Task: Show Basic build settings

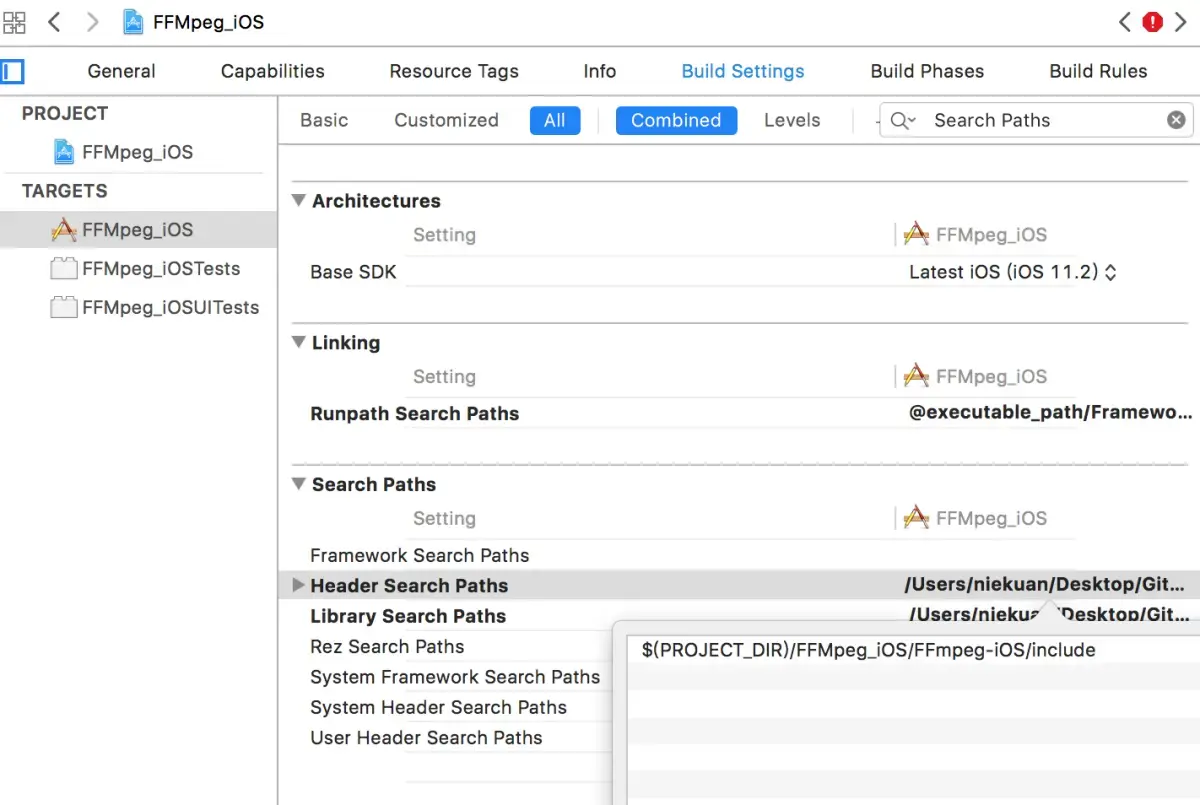Action: coord(324,120)
